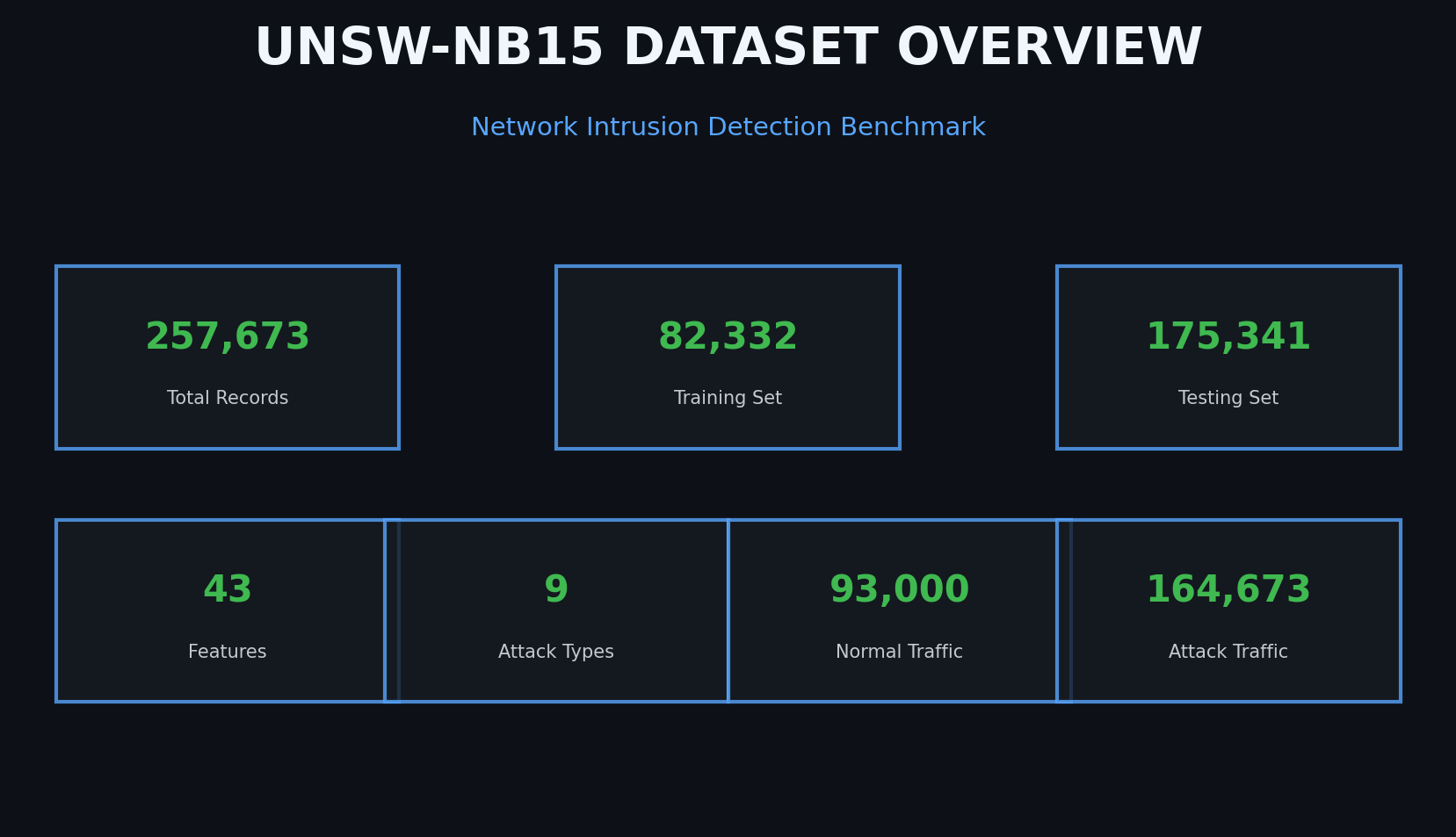Click the Training Set label text

click(728, 397)
